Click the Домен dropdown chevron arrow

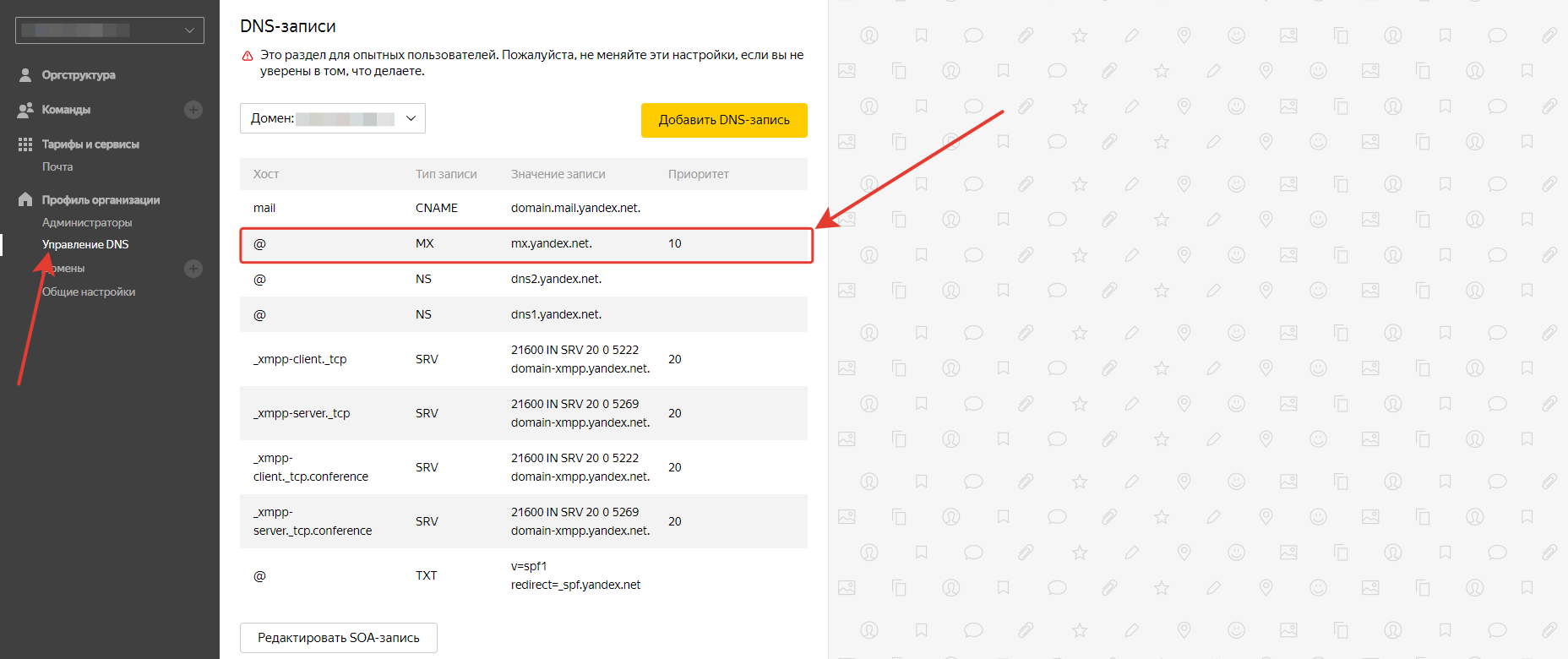(x=411, y=118)
